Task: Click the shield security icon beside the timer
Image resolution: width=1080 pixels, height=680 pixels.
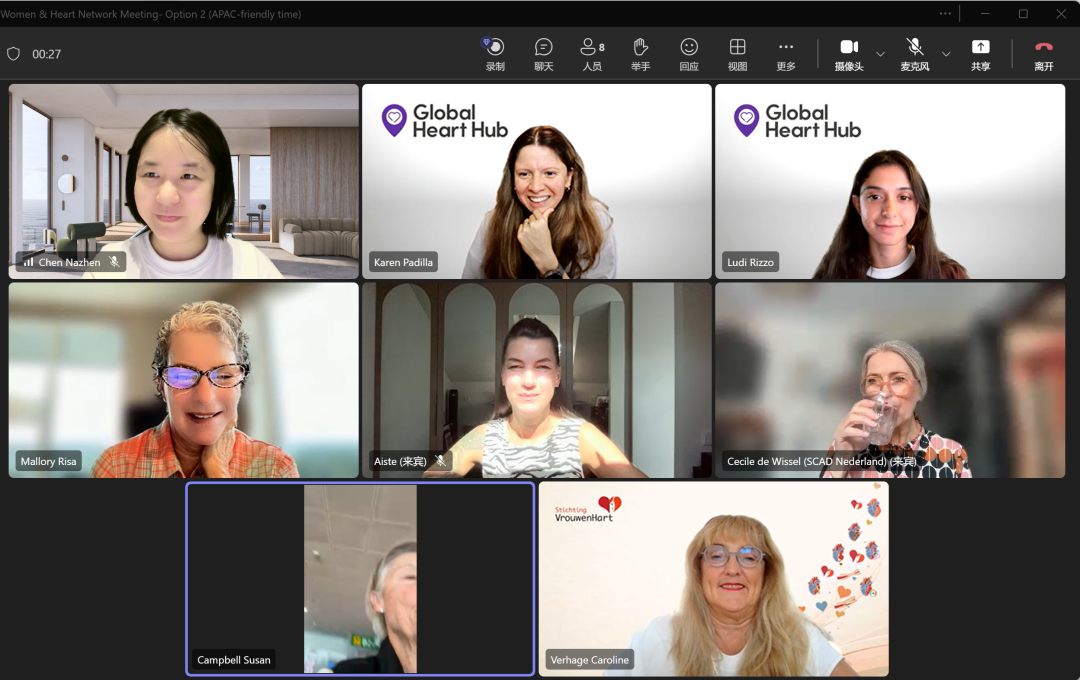Action: pyautogui.click(x=13, y=54)
